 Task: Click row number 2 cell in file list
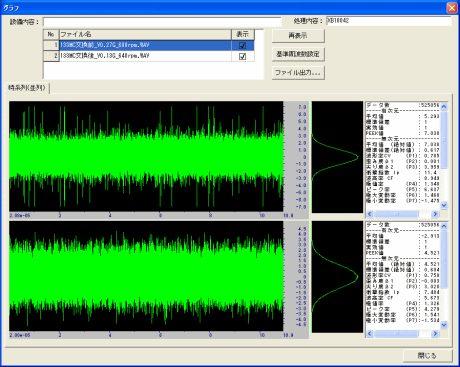click(51, 56)
